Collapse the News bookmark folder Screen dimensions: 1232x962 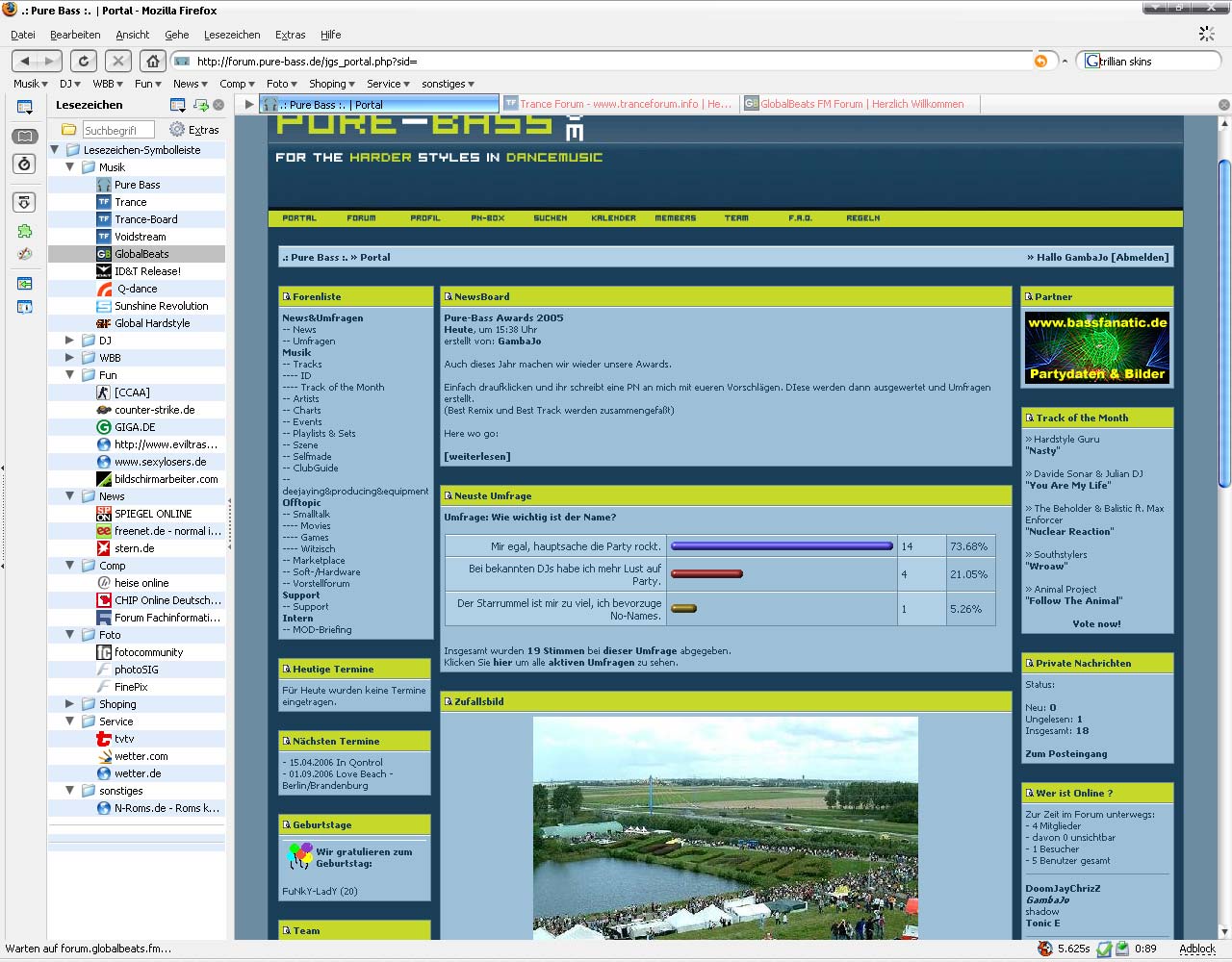[x=70, y=496]
